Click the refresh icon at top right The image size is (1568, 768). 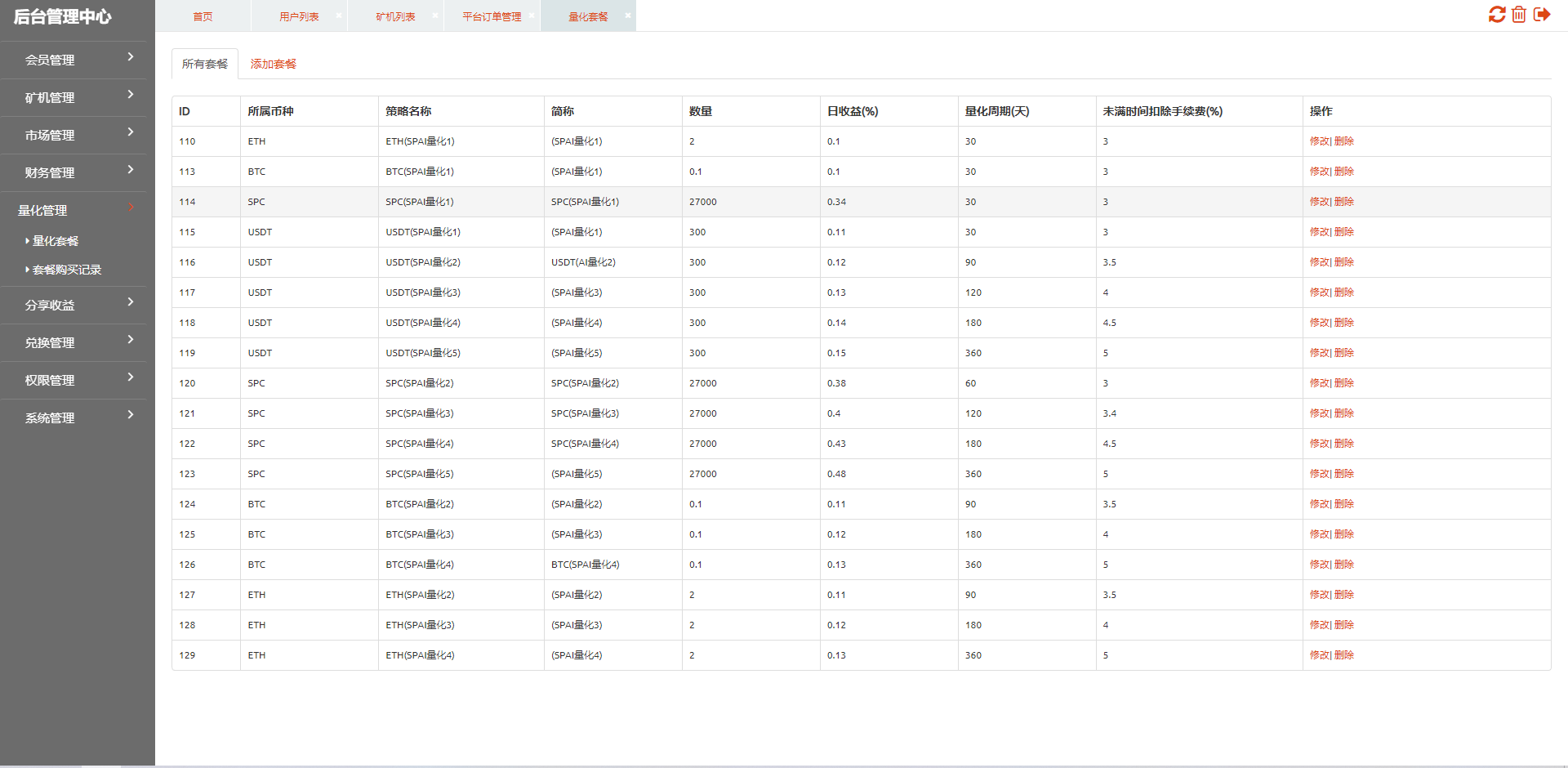point(1497,15)
